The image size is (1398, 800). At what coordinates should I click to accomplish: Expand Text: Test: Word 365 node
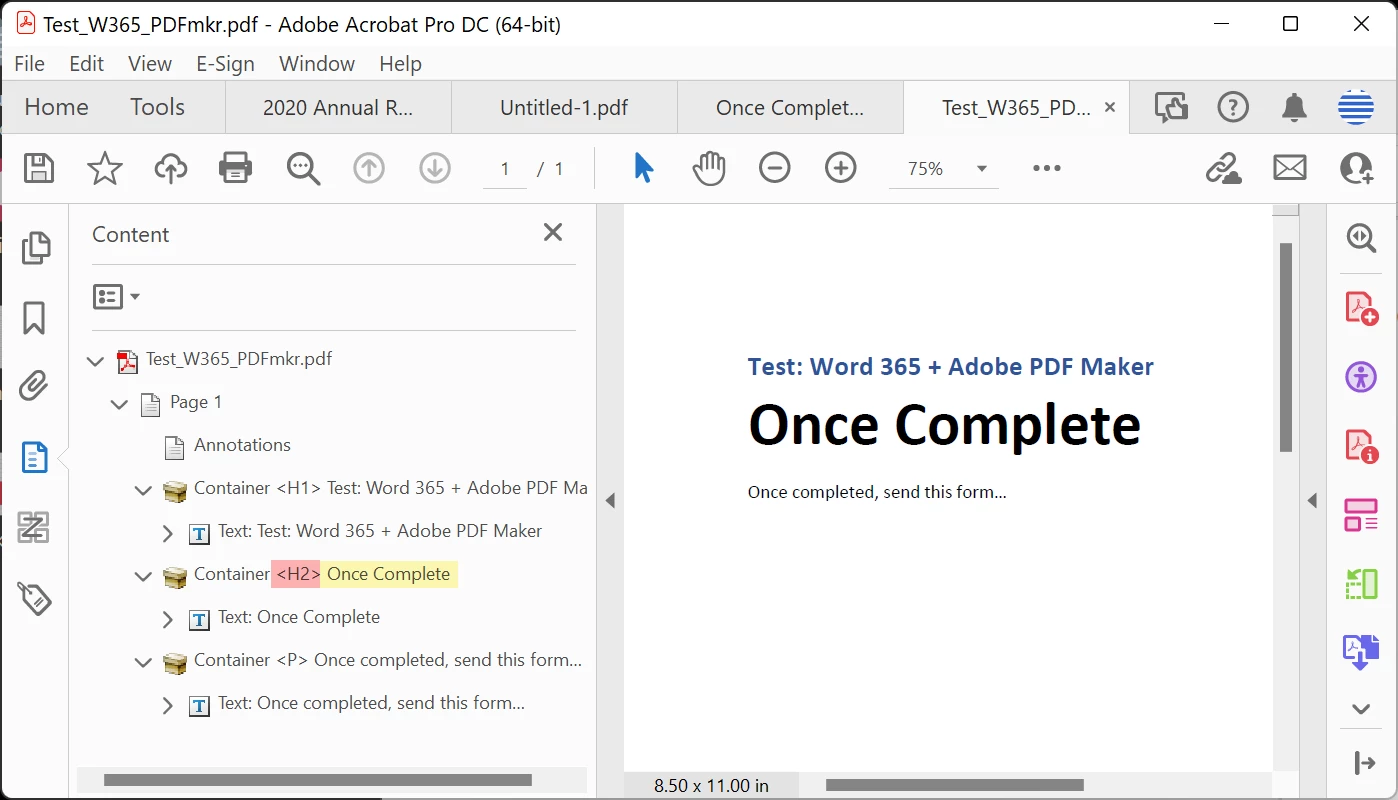tap(168, 533)
